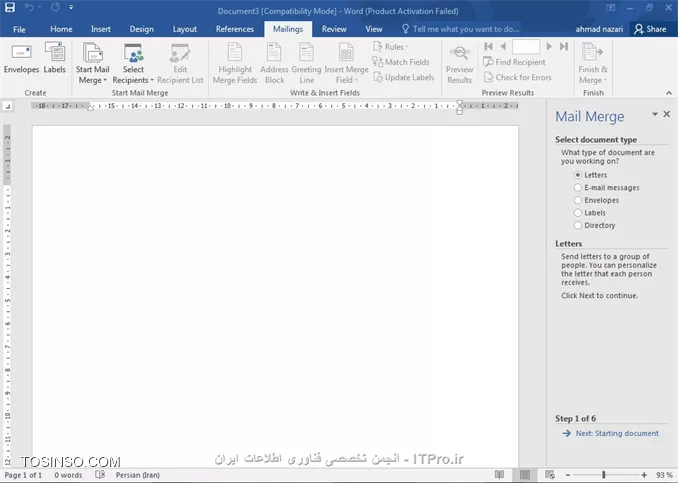
Task: Open the File tab
Action: (x=19, y=29)
